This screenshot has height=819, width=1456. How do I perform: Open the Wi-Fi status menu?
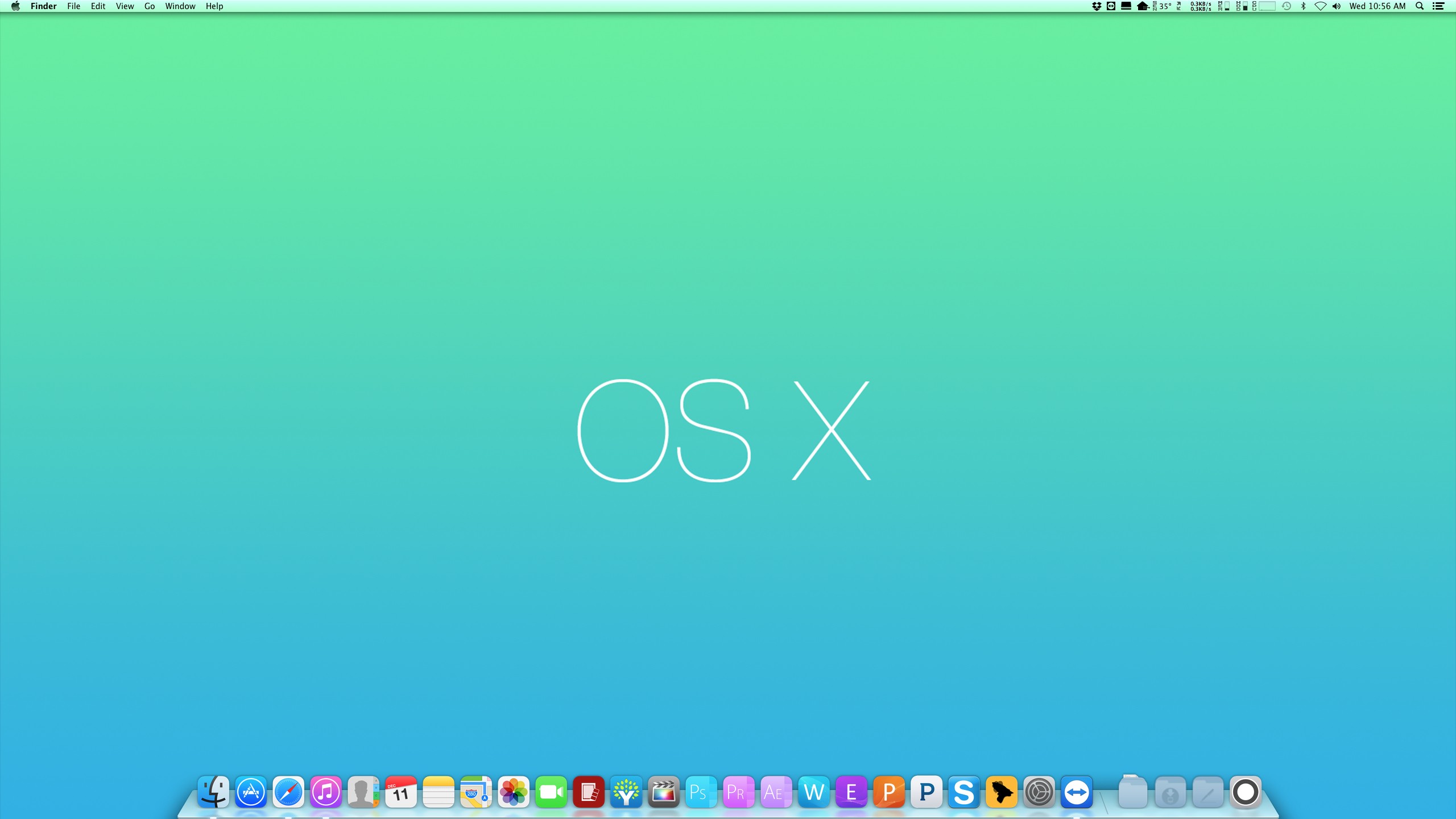(1320, 6)
